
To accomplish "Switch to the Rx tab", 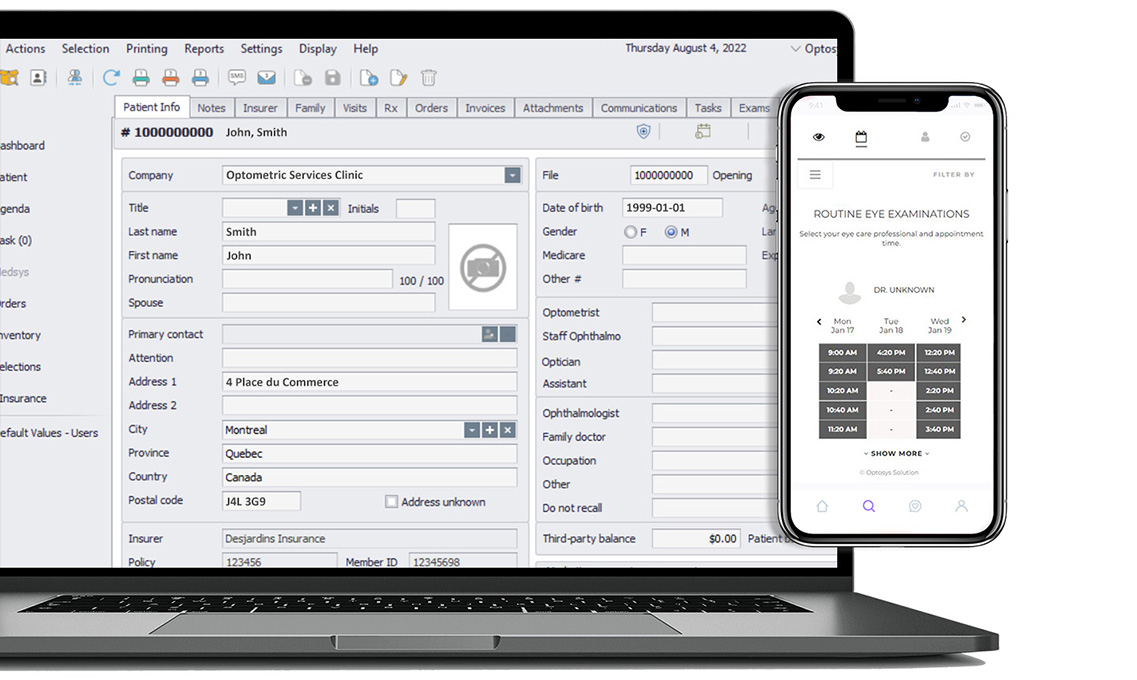I will coord(391,108).
